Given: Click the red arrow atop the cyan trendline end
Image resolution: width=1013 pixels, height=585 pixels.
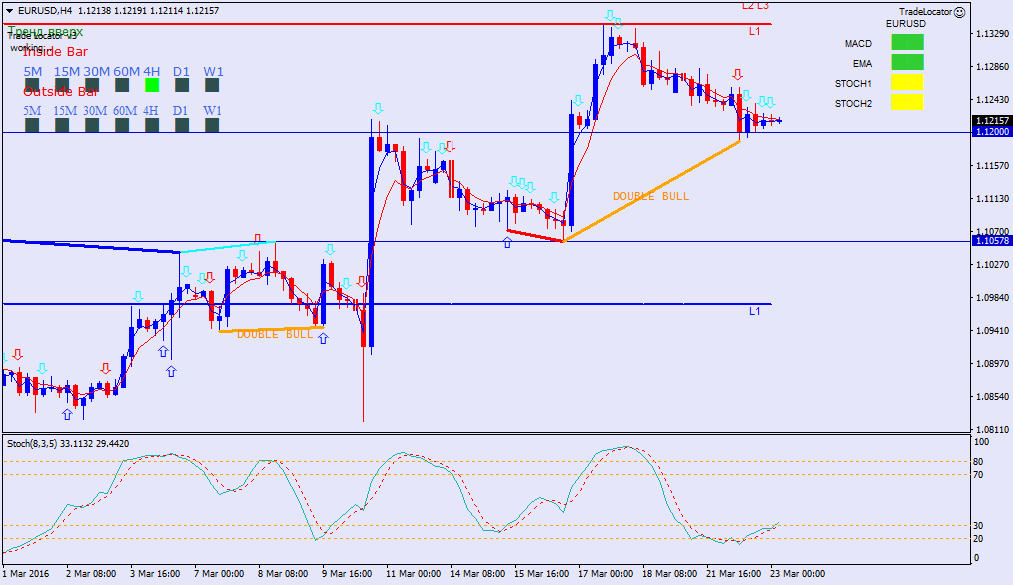Looking at the screenshot, I should click(x=258, y=238).
